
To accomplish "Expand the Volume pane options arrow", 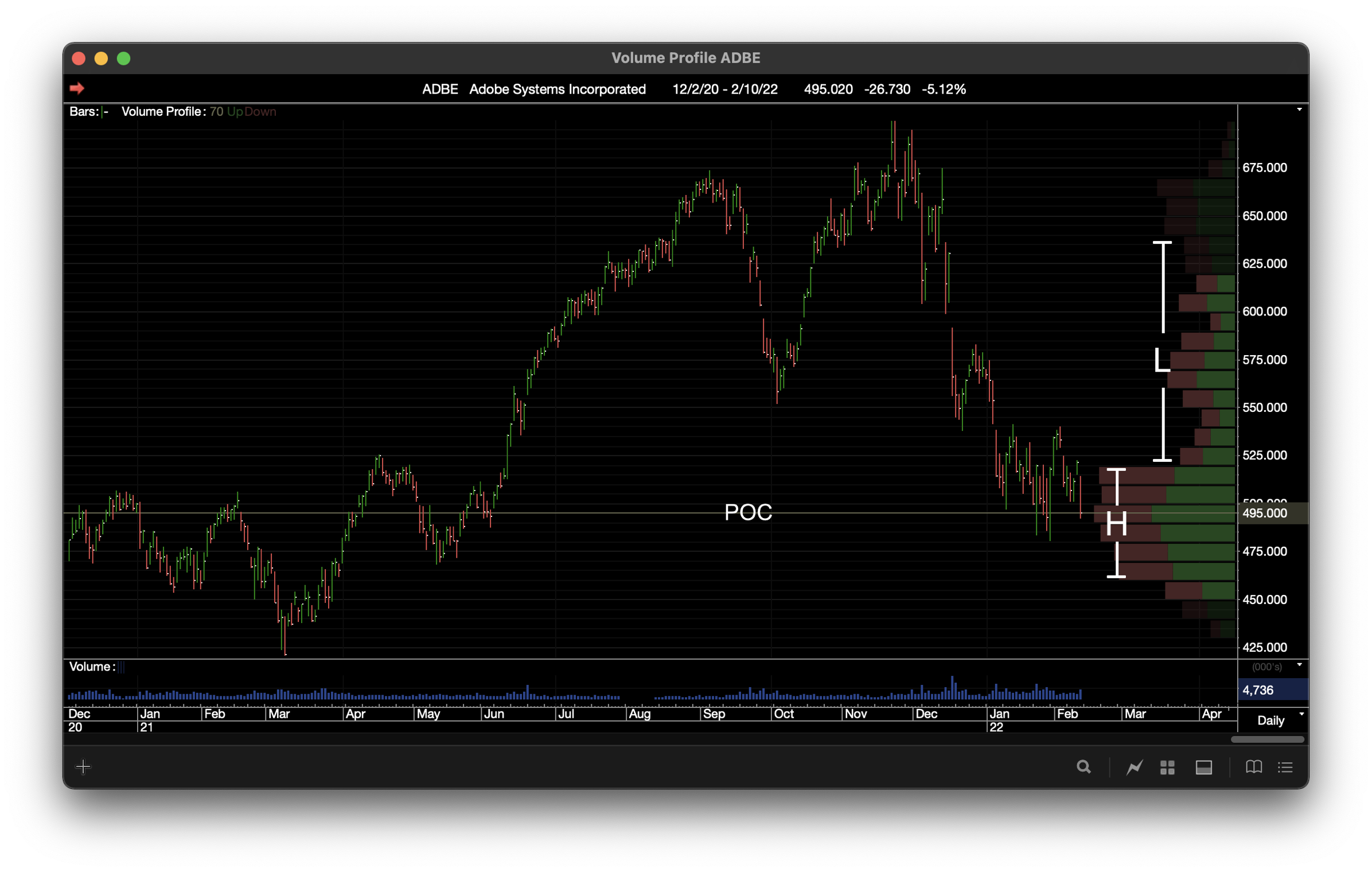I will [x=1299, y=665].
